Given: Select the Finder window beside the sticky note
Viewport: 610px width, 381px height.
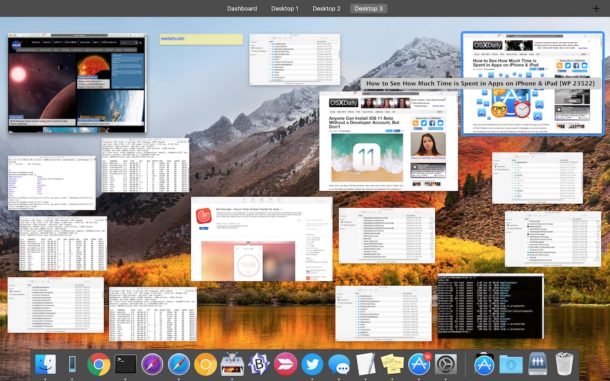Looking at the screenshot, I should (x=294, y=59).
